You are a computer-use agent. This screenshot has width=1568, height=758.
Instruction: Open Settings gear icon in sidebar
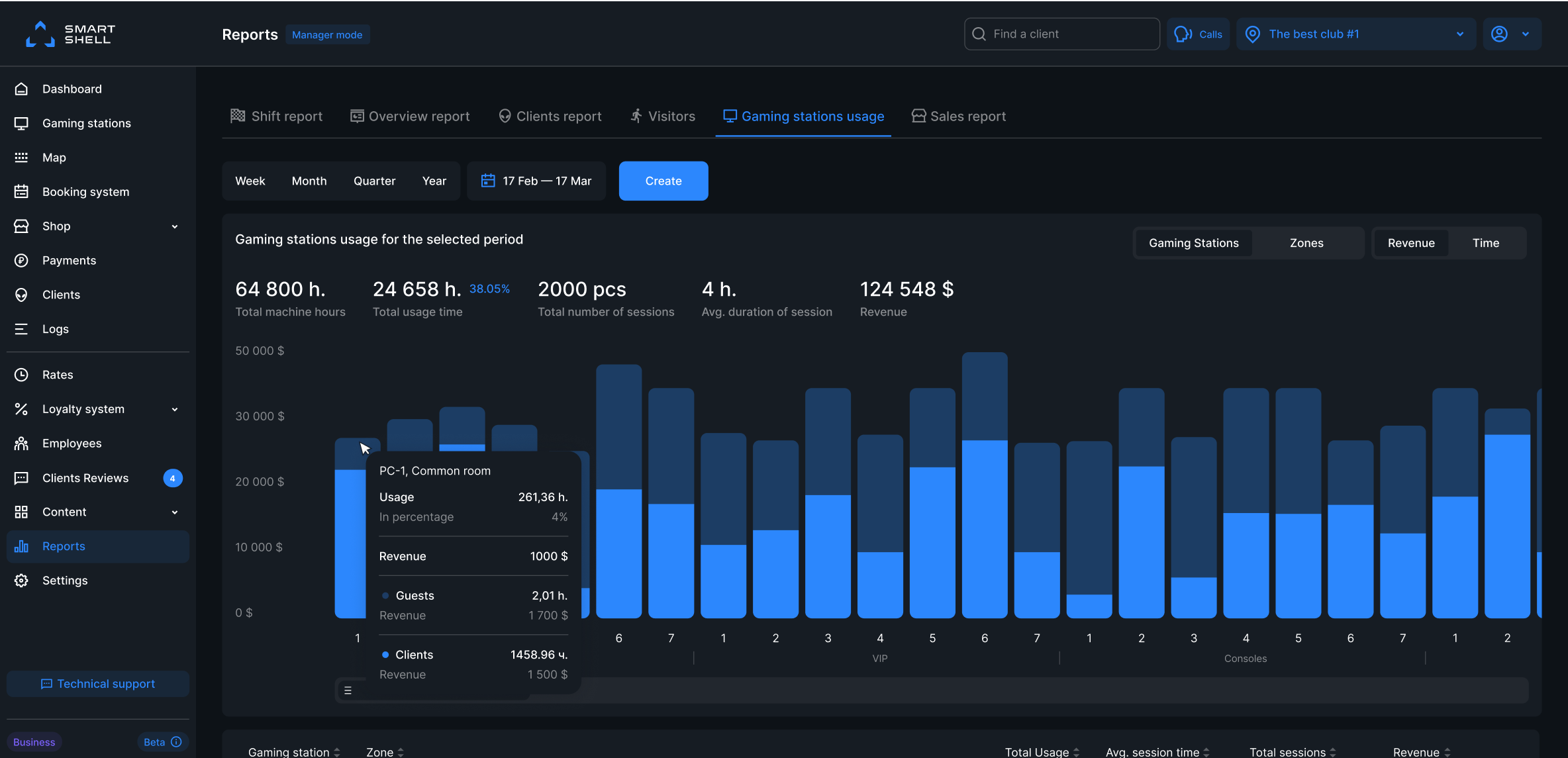pos(21,581)
